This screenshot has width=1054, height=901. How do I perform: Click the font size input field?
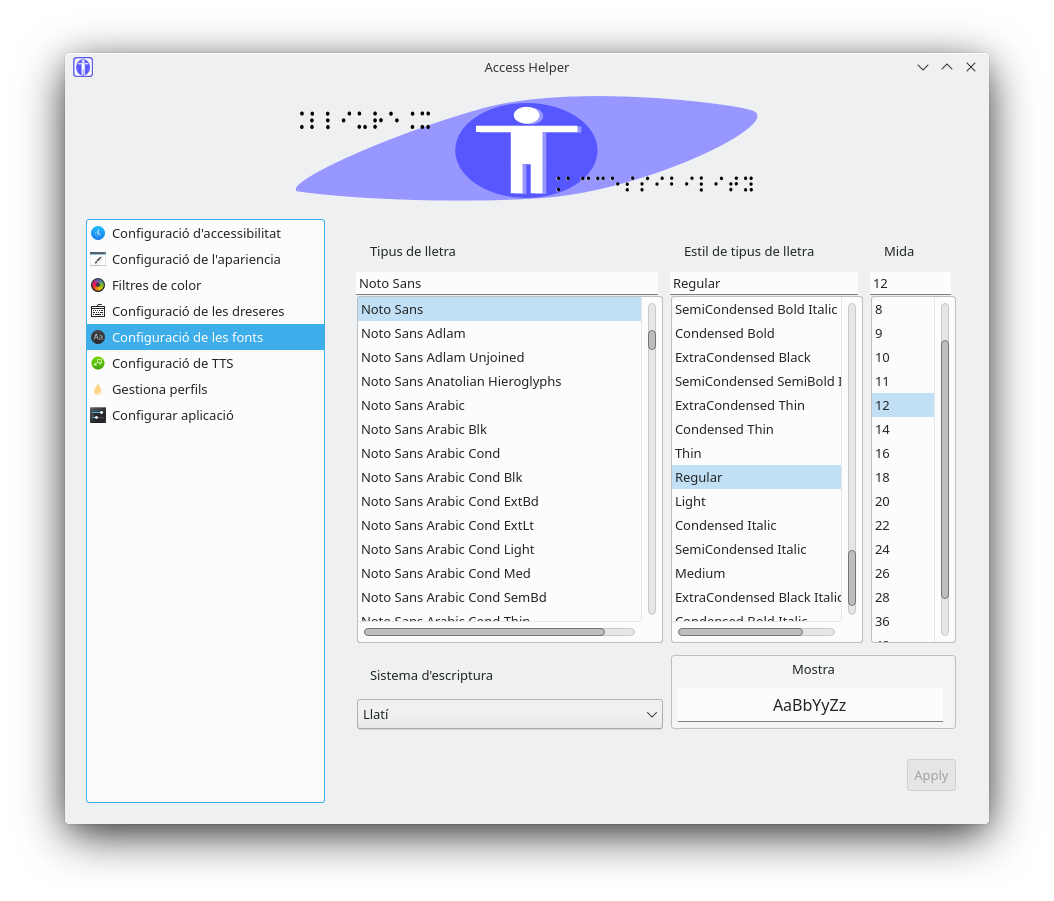909,283
